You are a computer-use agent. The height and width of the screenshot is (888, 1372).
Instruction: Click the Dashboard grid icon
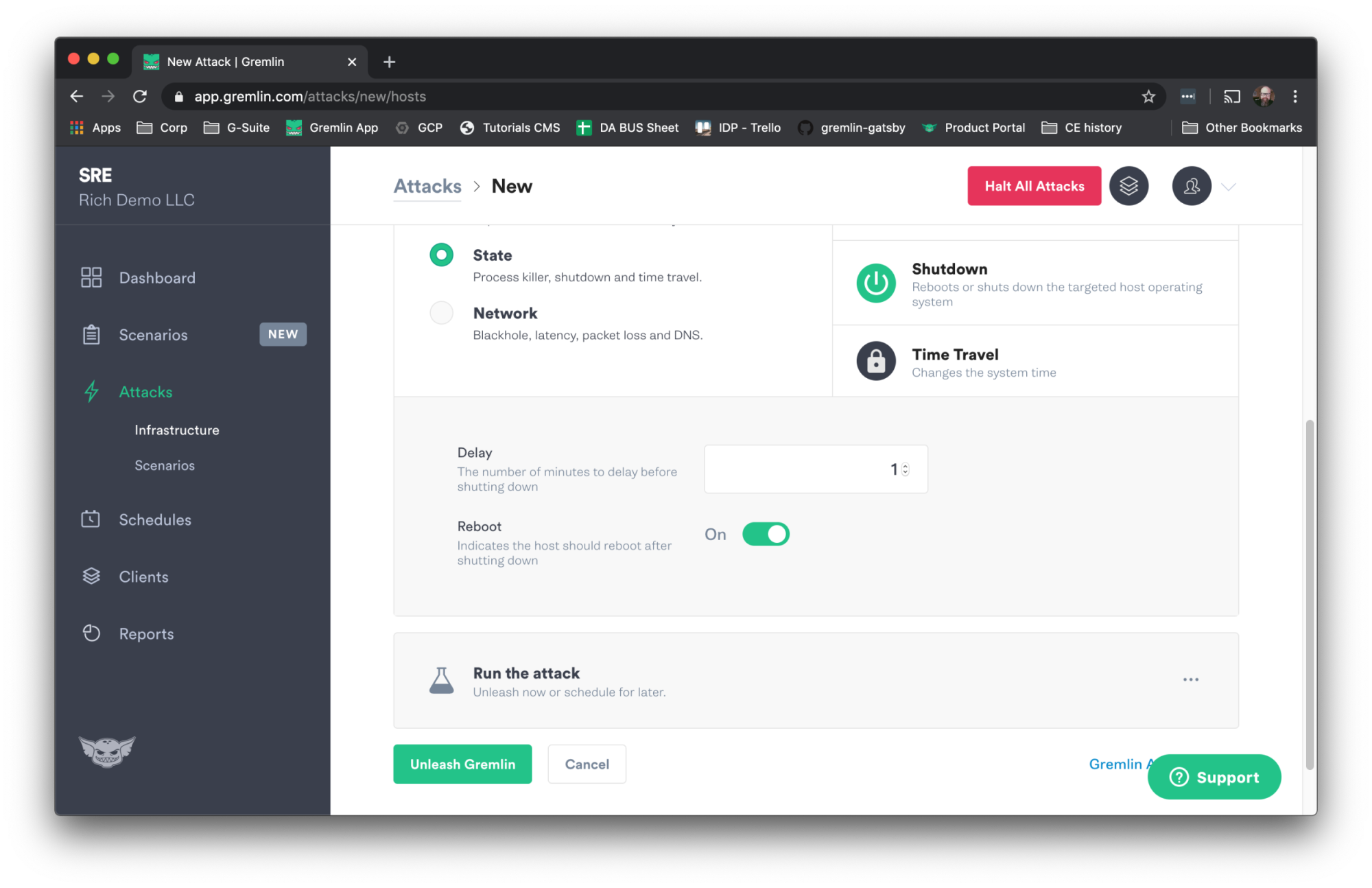click(x=91, y=277)
